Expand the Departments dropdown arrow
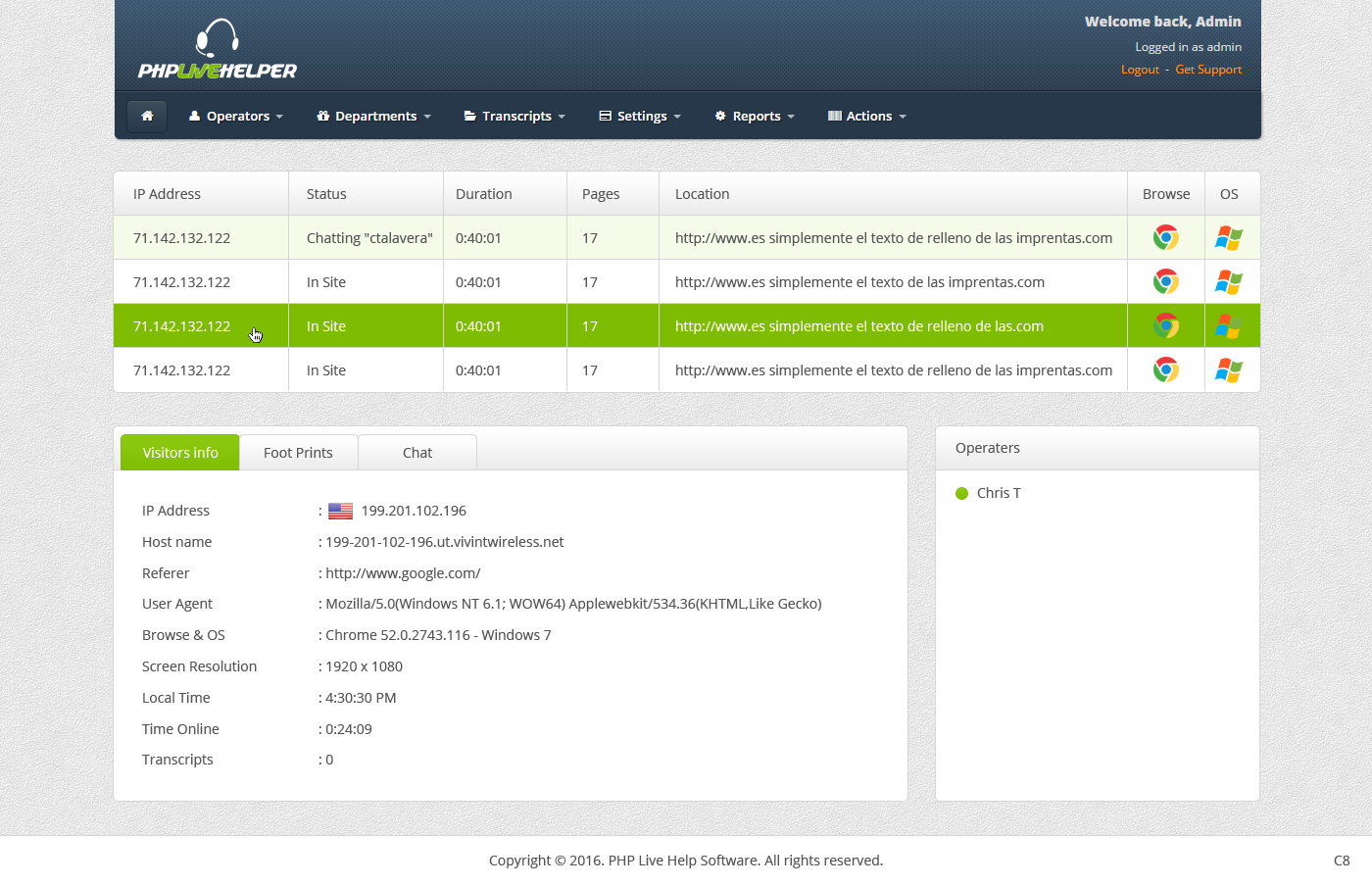Image resolution: width=1372 pixels, height=886 pixels. 427,117
